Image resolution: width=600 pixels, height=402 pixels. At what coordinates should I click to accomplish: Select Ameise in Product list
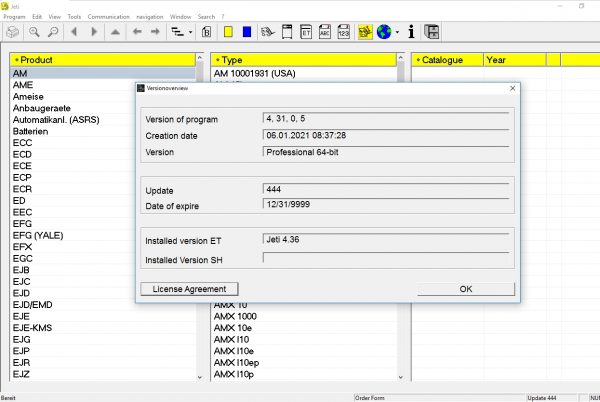click(x=28, y=97)
